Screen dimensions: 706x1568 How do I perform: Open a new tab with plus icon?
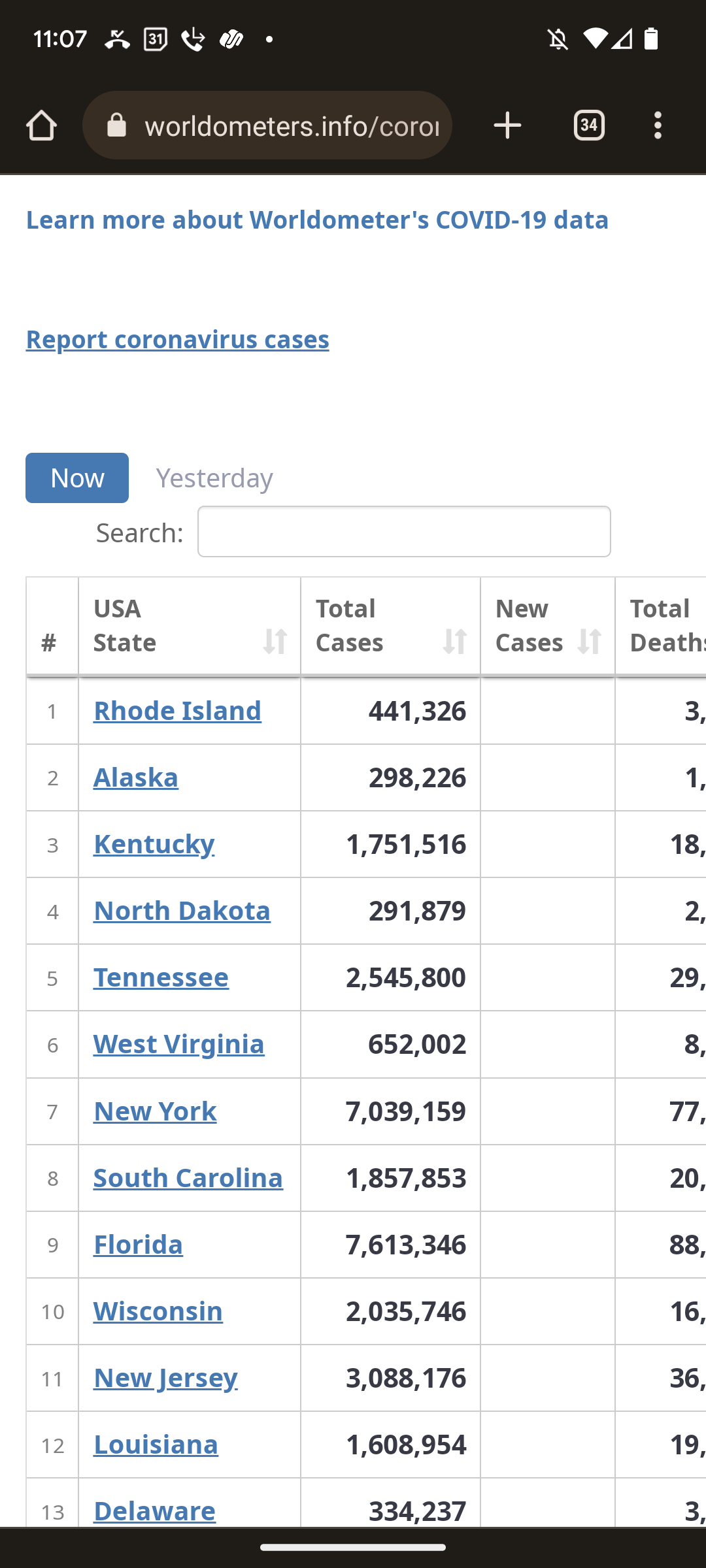click(x=507, y=125)
